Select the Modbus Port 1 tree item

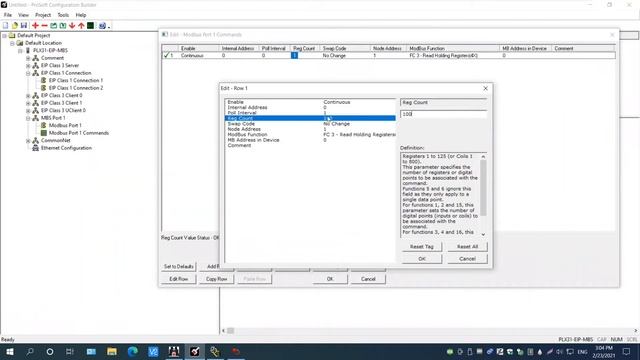(65, 125)
